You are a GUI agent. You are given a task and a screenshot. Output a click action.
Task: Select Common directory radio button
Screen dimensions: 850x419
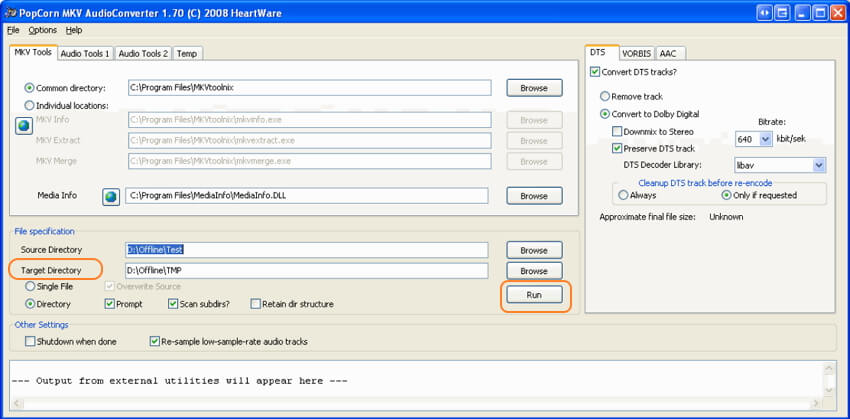[30, 88]
